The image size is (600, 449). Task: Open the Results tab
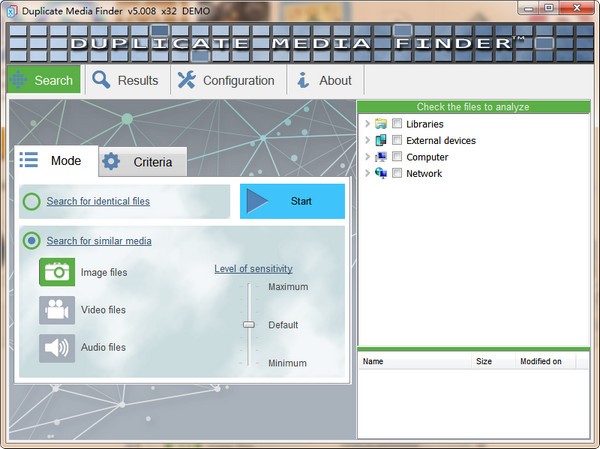(x=128, y=80)
